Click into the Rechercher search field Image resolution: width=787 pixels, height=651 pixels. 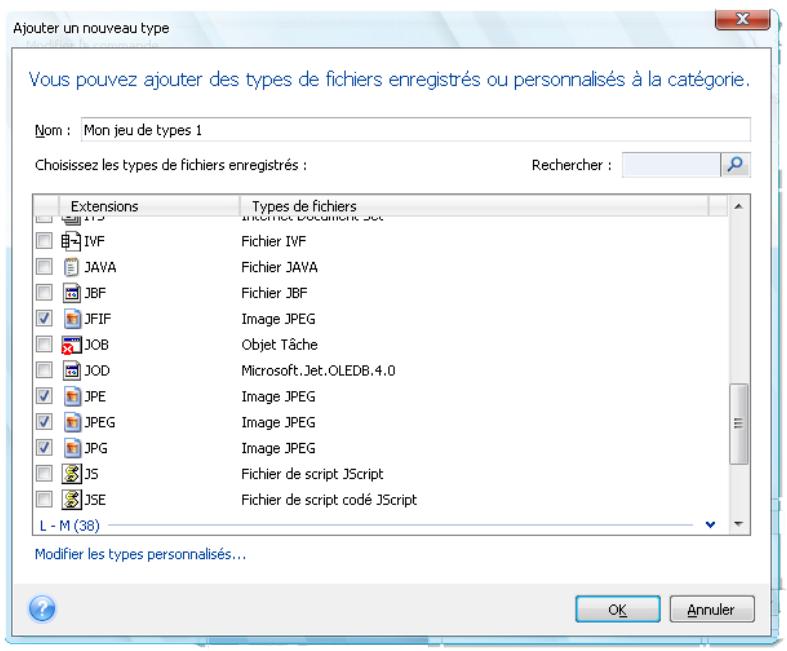671,165
